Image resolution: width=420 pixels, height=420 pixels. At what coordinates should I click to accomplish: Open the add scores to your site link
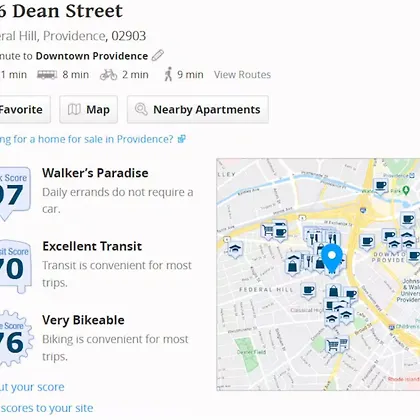(x=47, y=408)
